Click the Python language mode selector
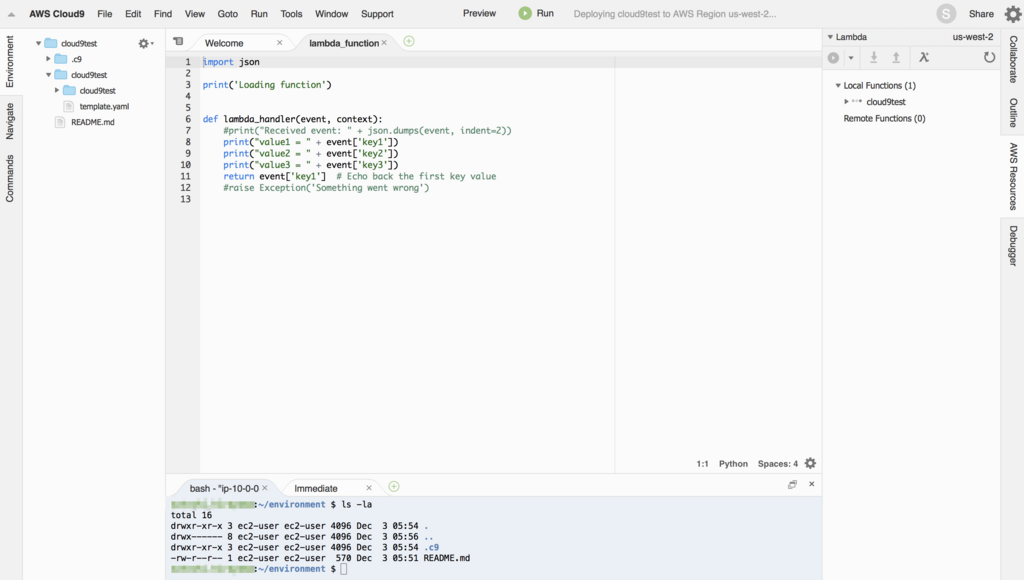Image resolution: width=1024 pixels, height=580 pixels. pyautogui.click(x=733, y=464)
